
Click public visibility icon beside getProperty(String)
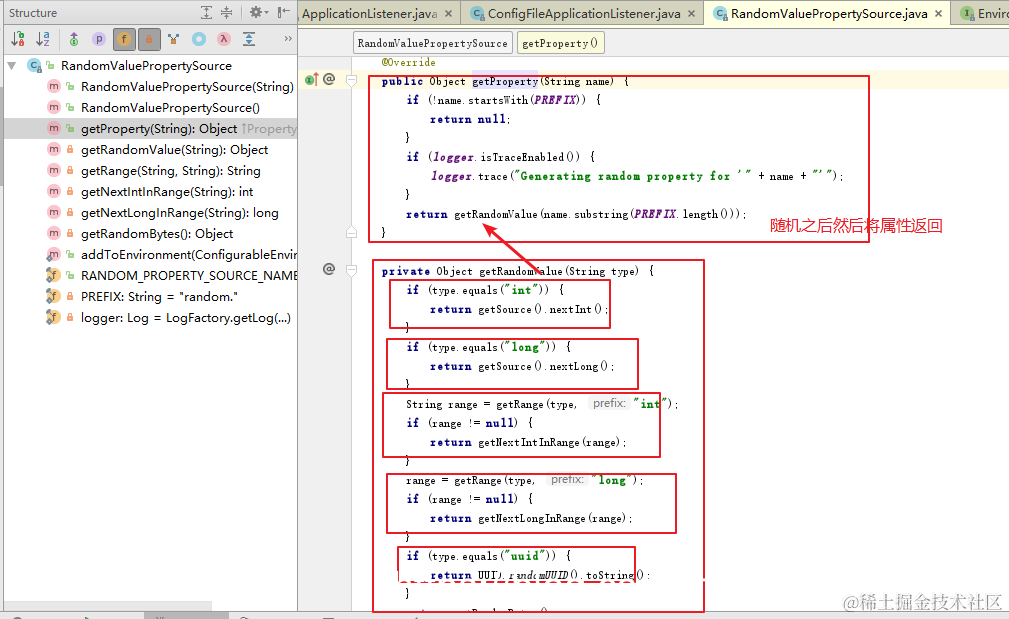70,129
